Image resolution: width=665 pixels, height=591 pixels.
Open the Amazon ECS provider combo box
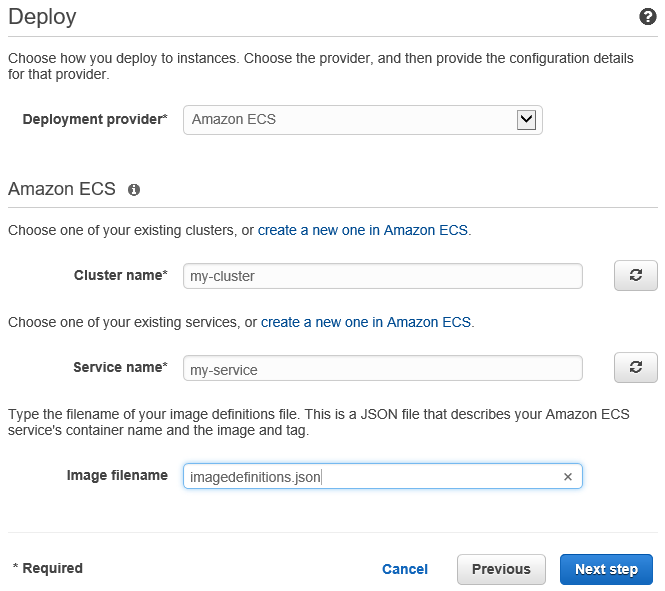350,120
